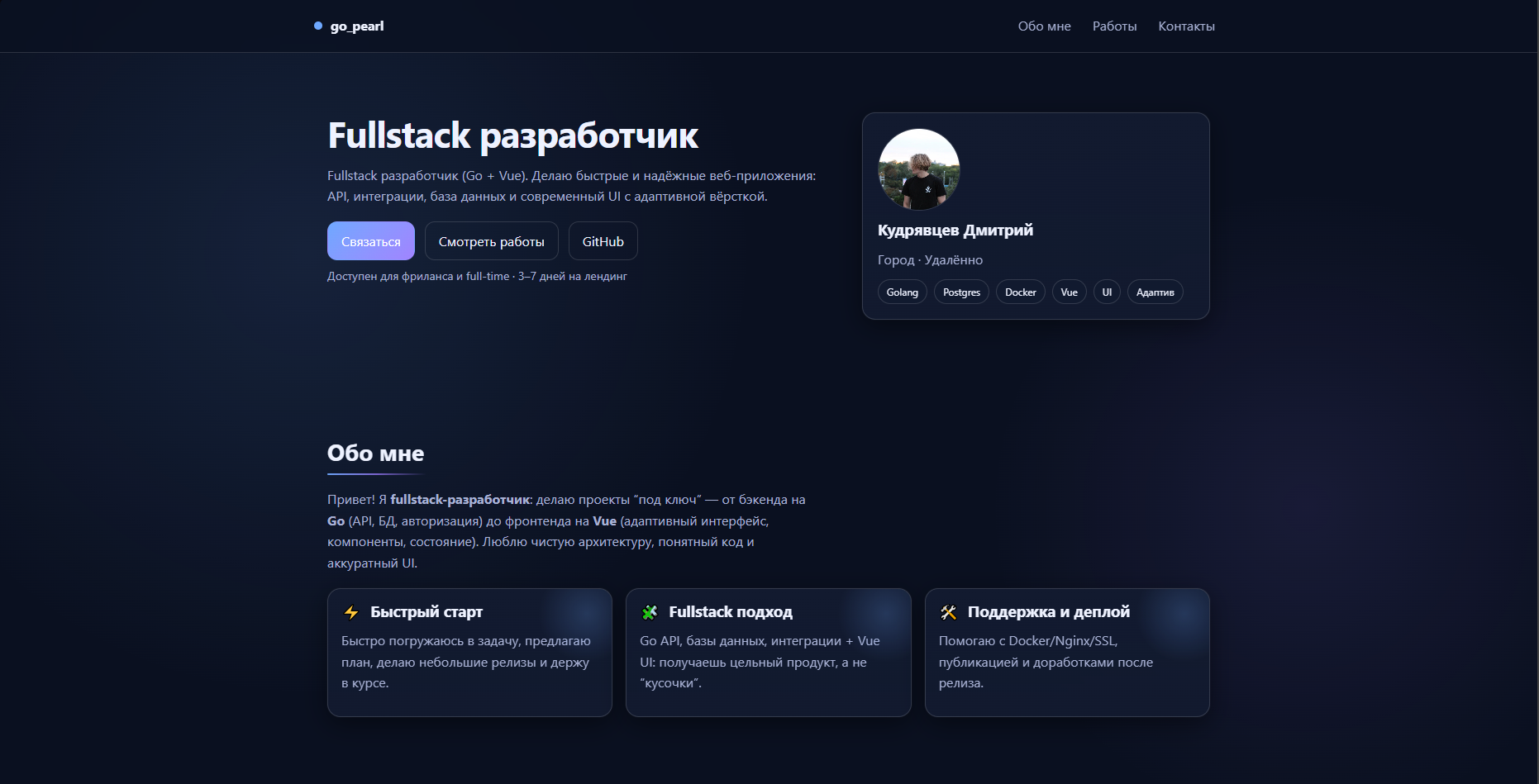Click the round profile photo avatar
Viewport: 1539px width, 784px height.
point(919,169)
